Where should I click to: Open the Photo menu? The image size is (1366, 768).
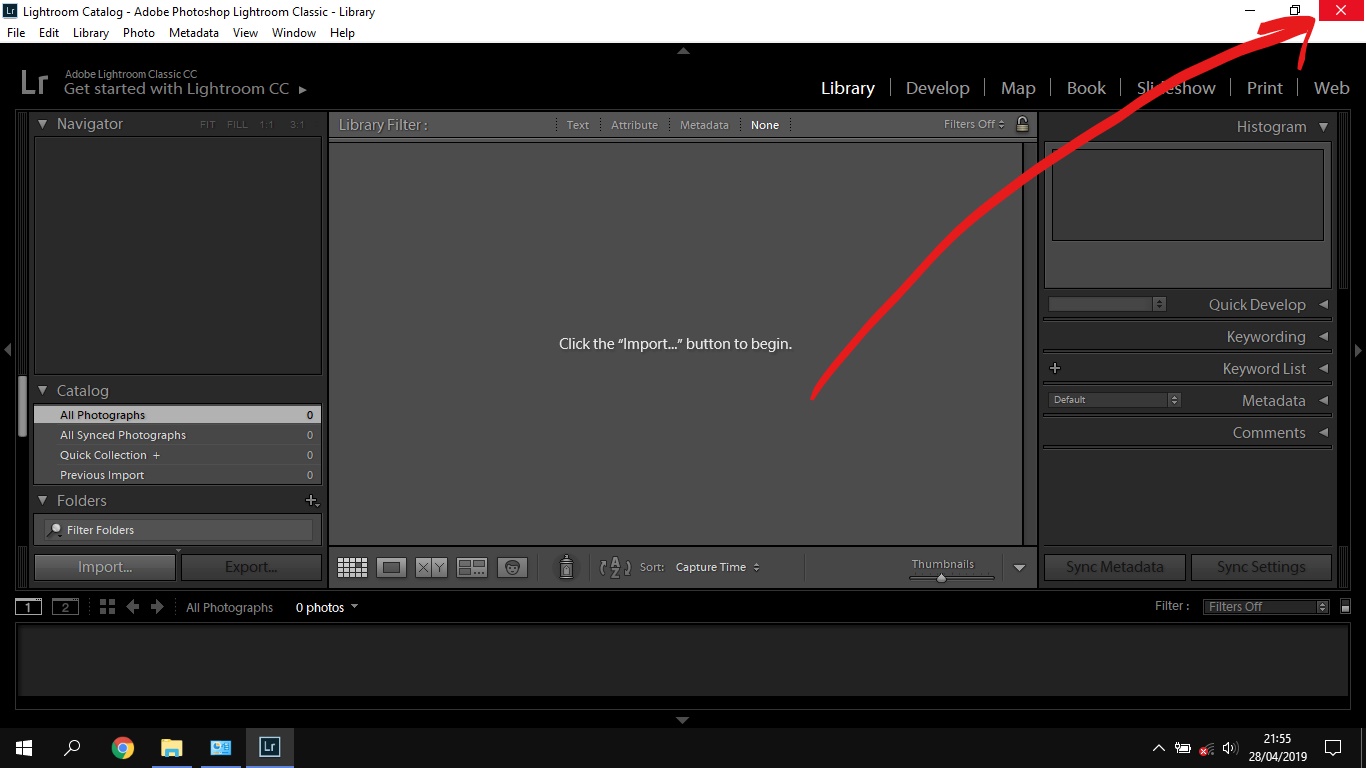point(139,33)
